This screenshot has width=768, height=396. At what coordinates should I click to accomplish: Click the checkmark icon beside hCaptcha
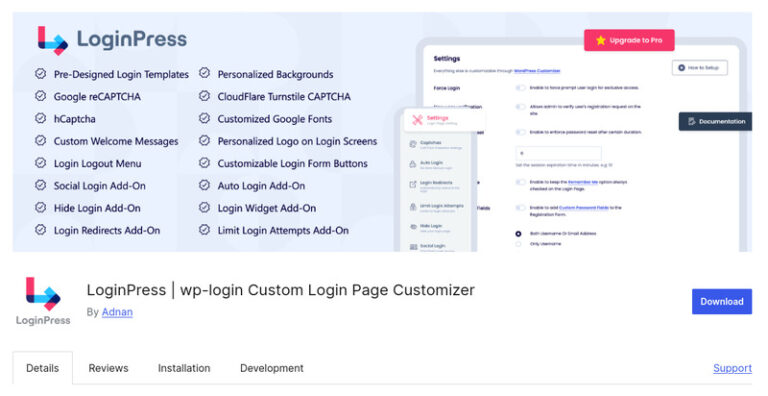pyautogui.click(x=41, y=118)
